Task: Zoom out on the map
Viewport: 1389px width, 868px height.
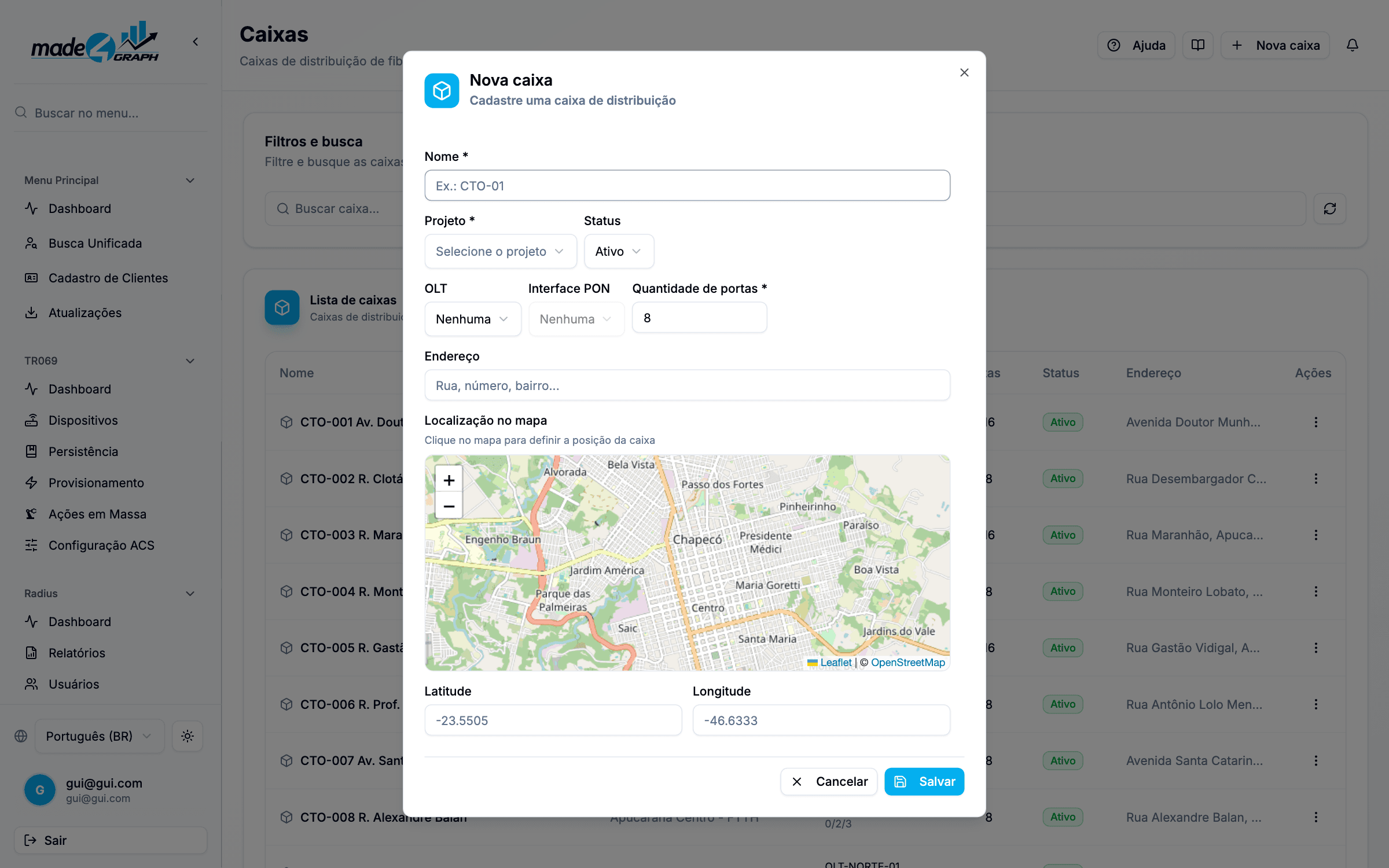Action: [x=449, y=506]
